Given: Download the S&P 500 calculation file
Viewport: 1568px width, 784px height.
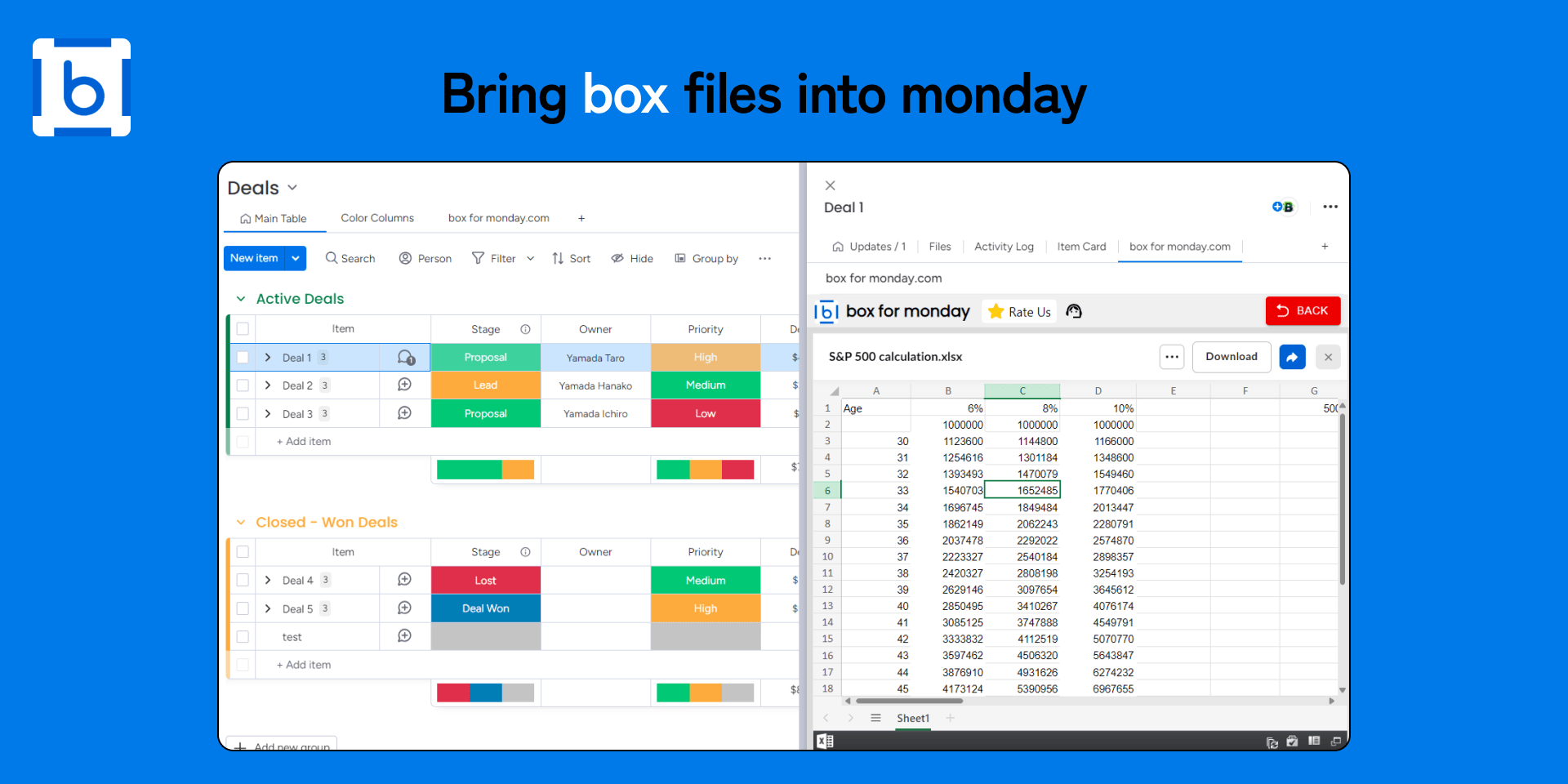Looking at the screenshot, I should click(1232, 357).
